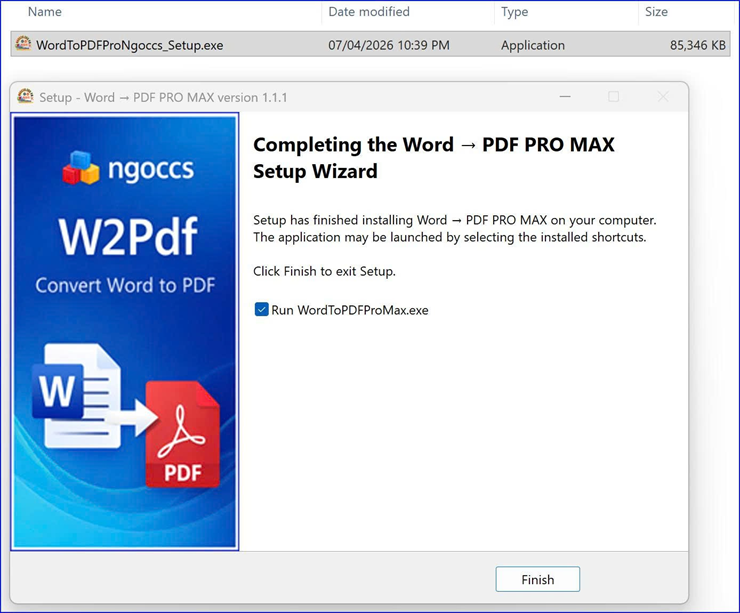The image size is (740, 613).
Task: Sort by the Size column header
Action: click(x=655, y=12)
